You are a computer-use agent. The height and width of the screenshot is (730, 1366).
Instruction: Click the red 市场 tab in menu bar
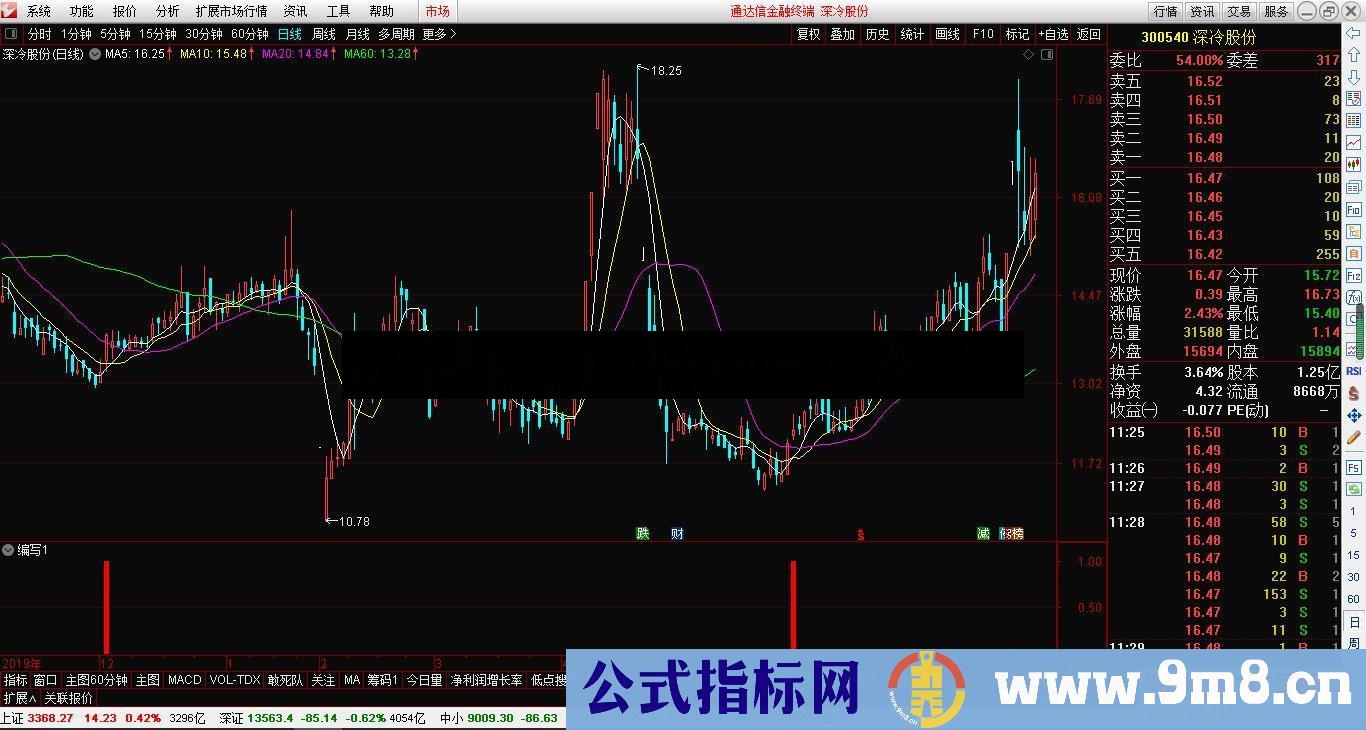(437, 11)
